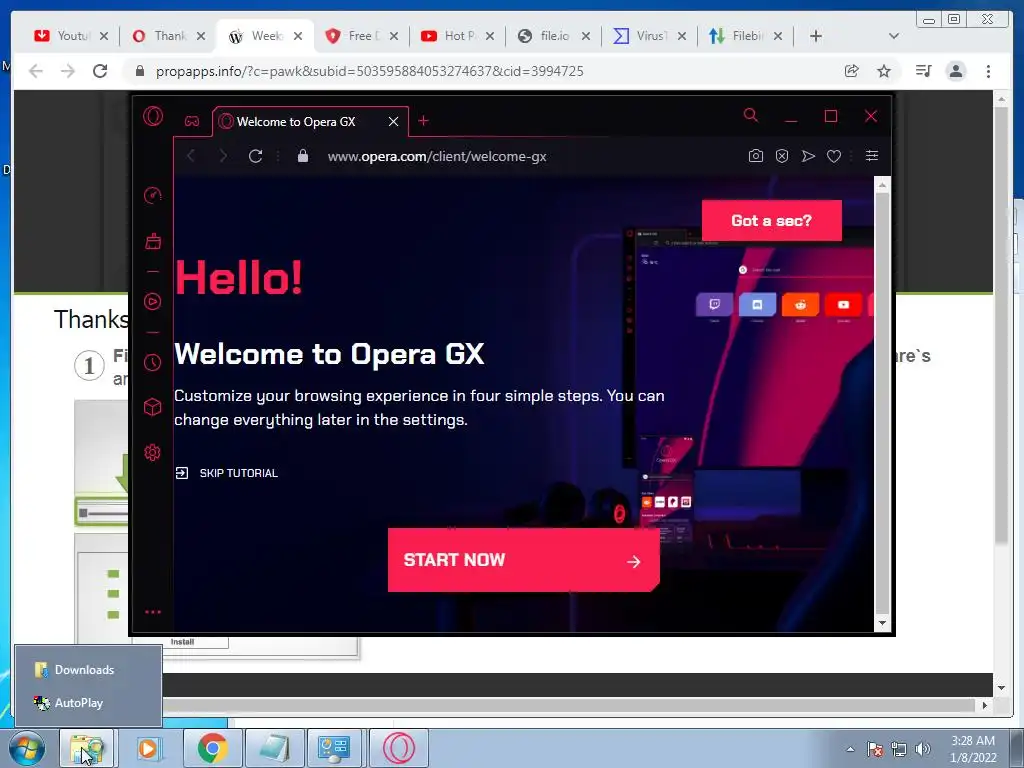Switch to the Hot YouTube Chrome tab

[458, 36]
